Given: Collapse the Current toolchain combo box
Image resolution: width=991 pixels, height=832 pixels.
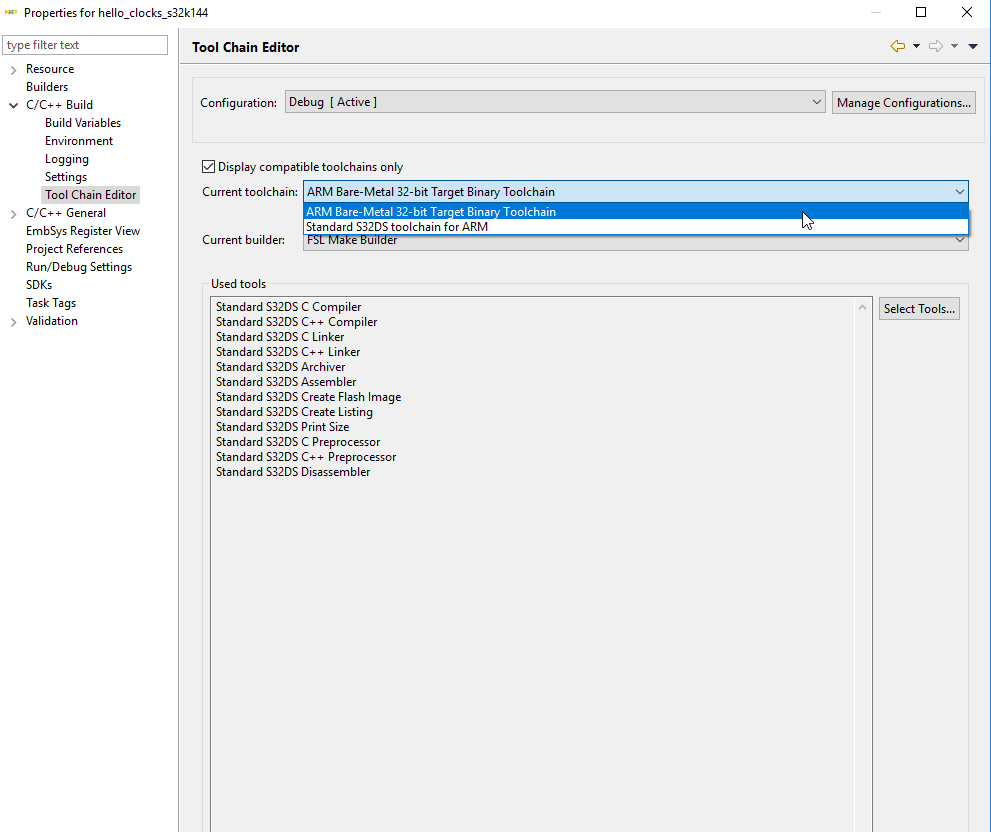Looking at the screenshot, I should (x=636, y=192).
